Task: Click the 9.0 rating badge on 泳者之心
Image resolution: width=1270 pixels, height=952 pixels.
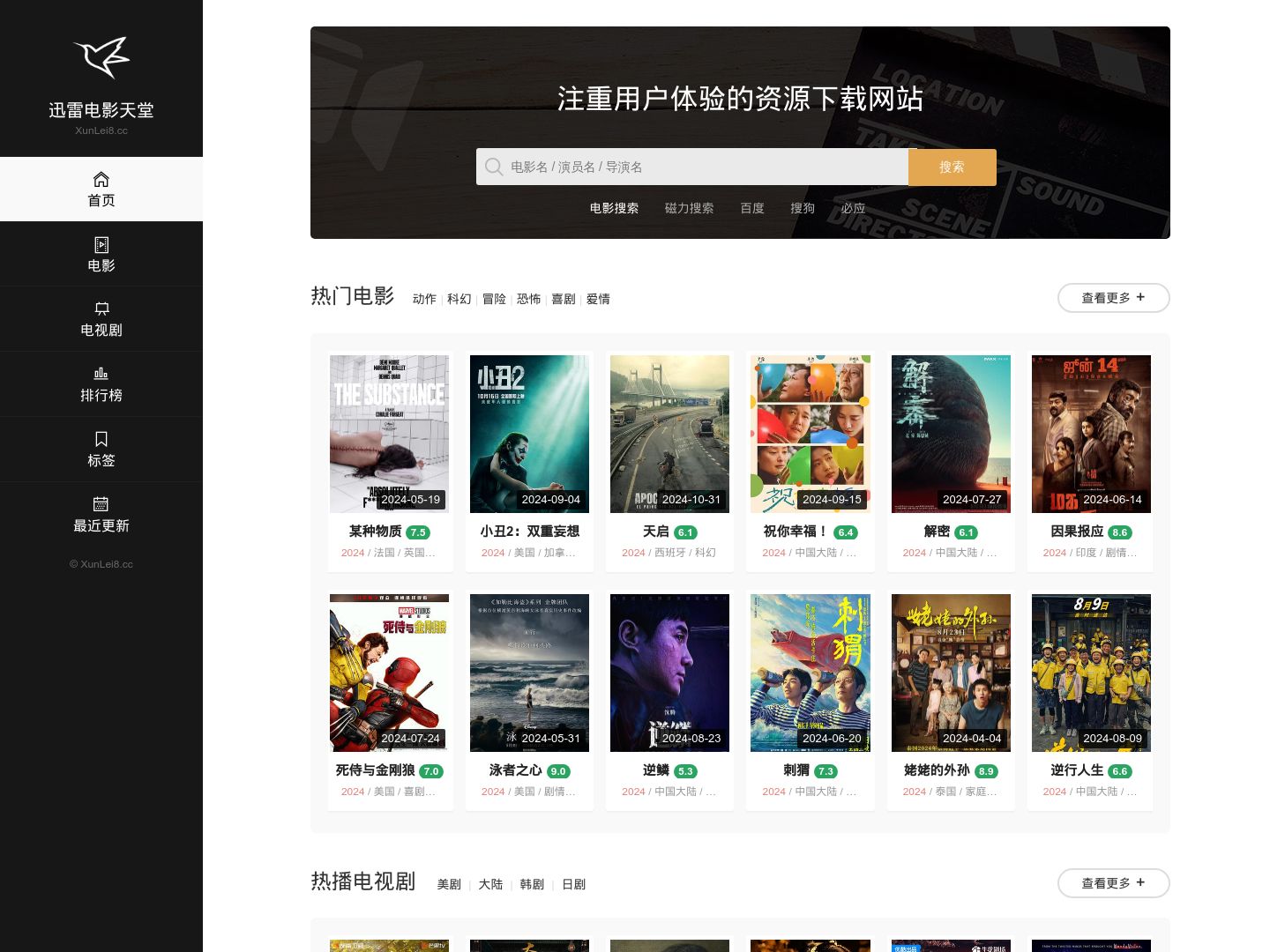Action: point(558,771)
